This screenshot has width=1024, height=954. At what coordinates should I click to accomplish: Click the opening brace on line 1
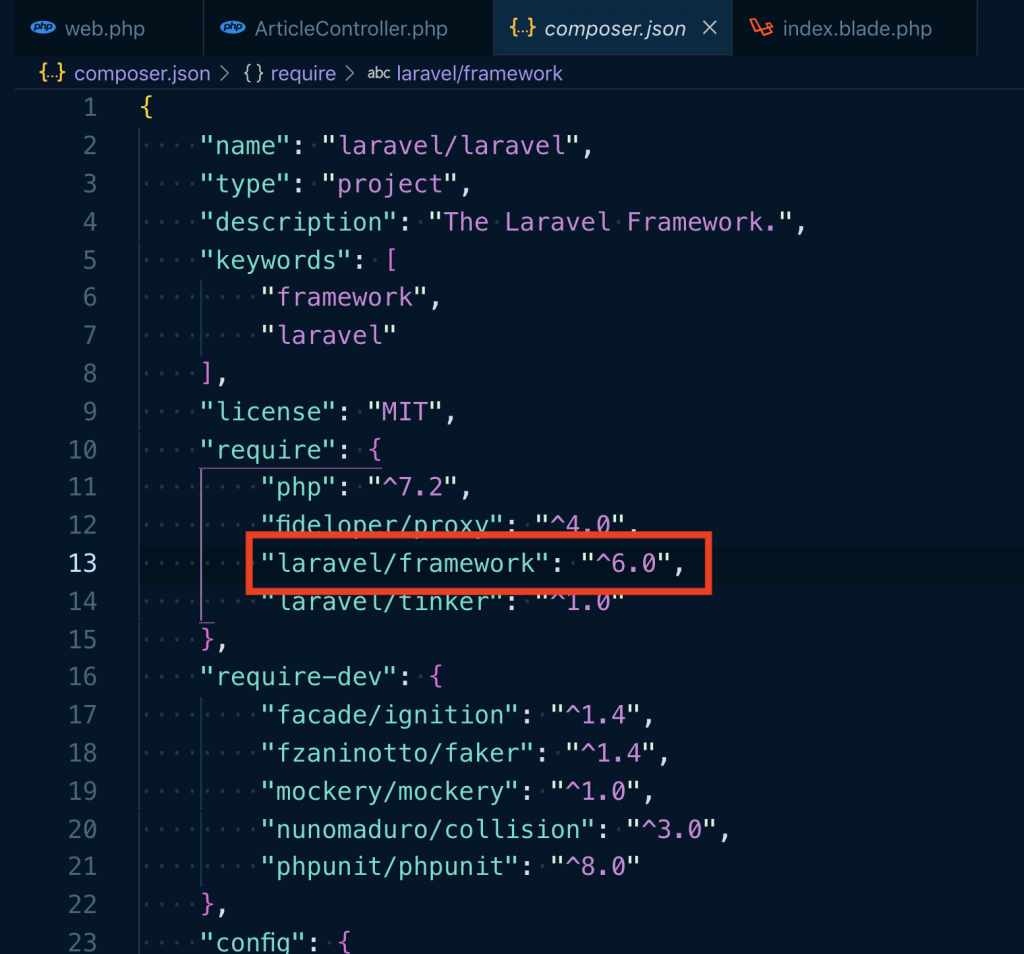pos(146,108)
